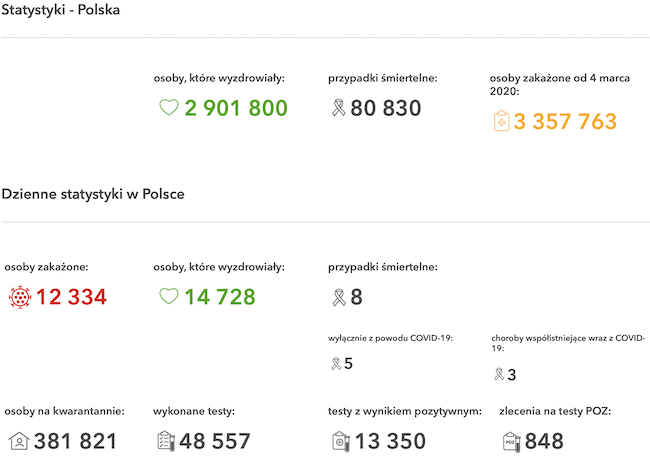Click the daily infected number 12 334
650x463 pixels.
(x=71, y=297)
